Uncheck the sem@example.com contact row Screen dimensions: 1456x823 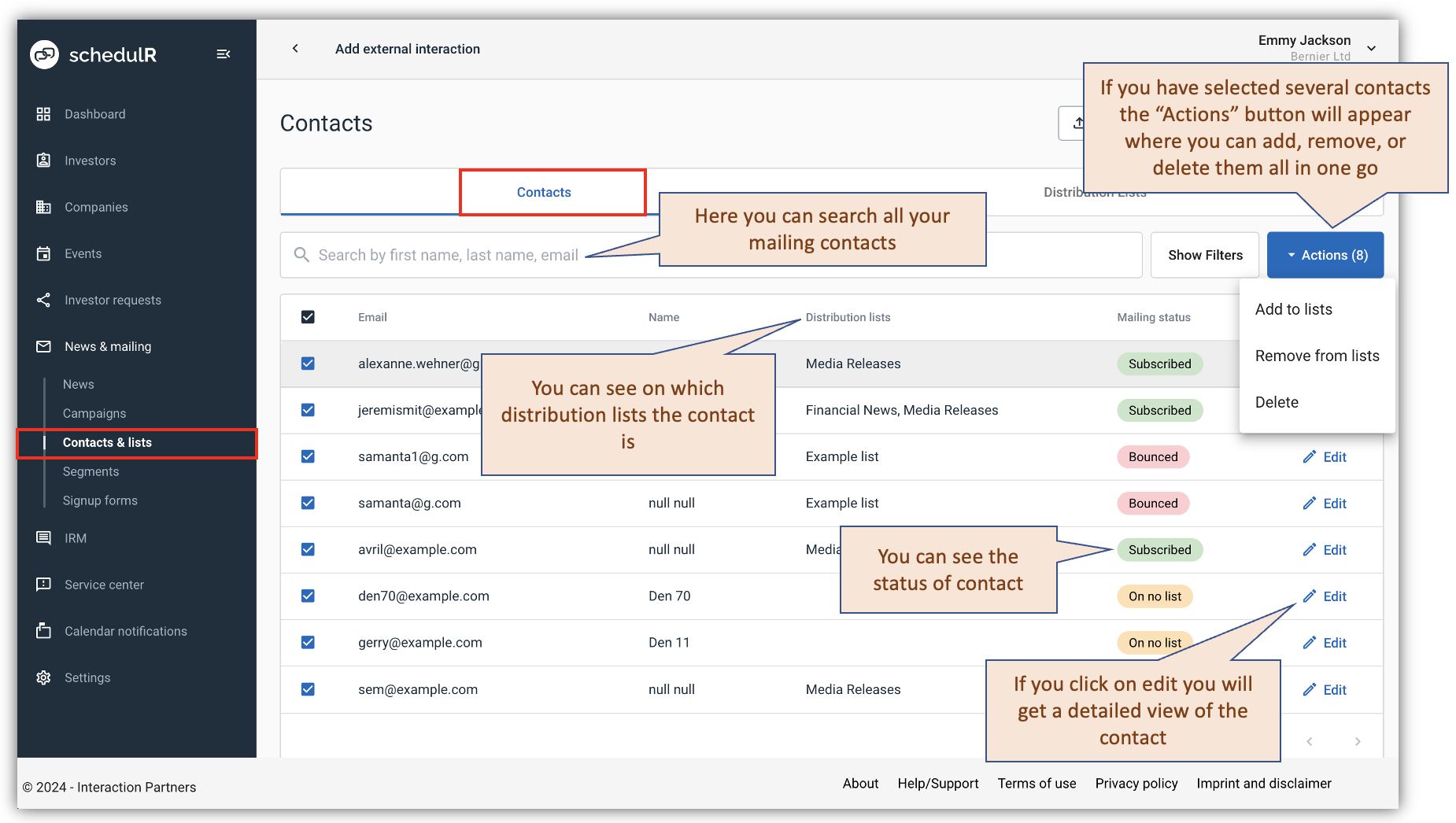click(308, 689)
